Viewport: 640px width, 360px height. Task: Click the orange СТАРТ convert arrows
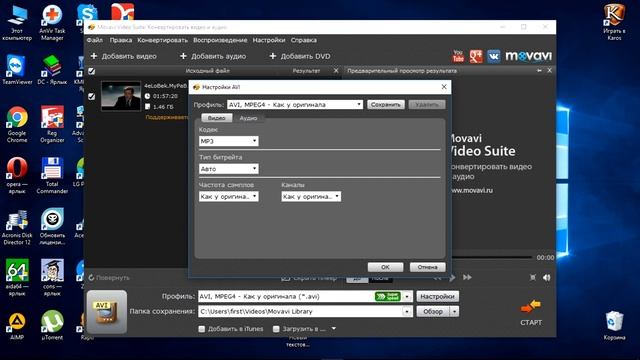point(531,306)
